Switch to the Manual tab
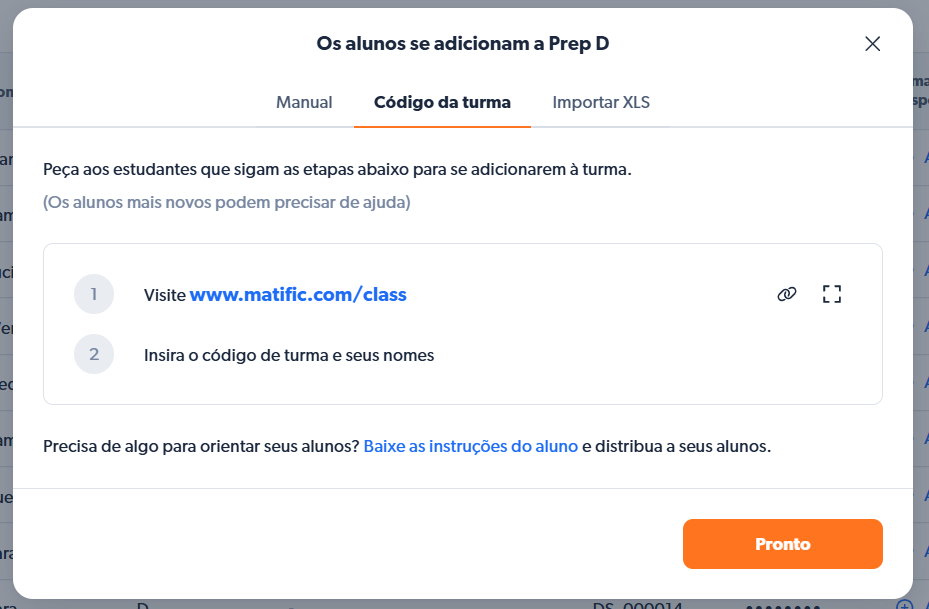Viewport: 929px width, 609px height. coord(304,102)
